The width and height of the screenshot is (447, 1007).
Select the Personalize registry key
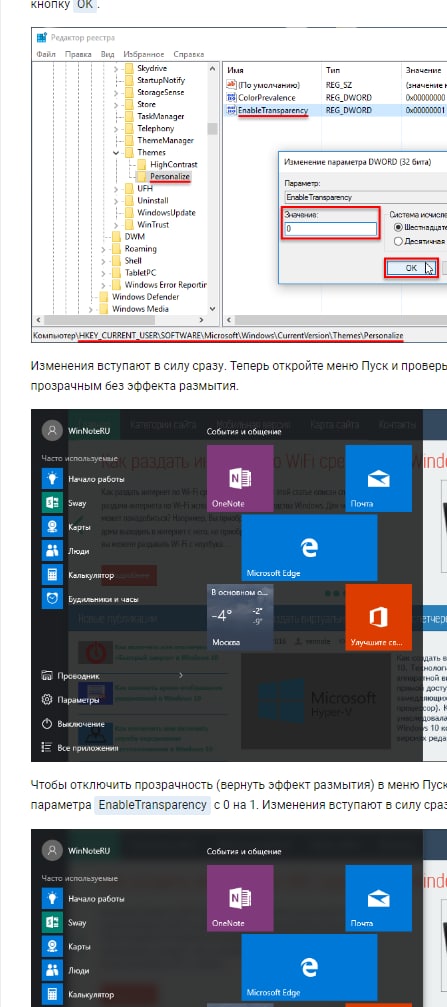point(170,176)
